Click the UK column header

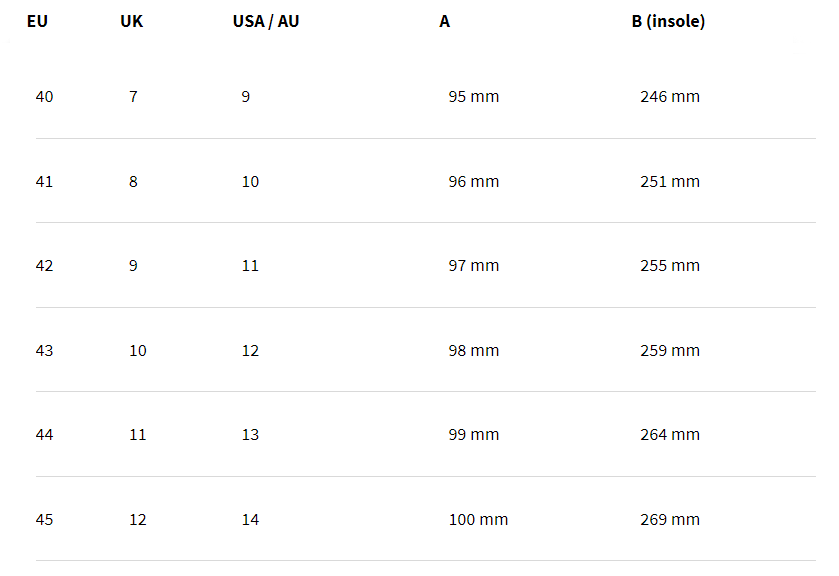pos(132,21)
